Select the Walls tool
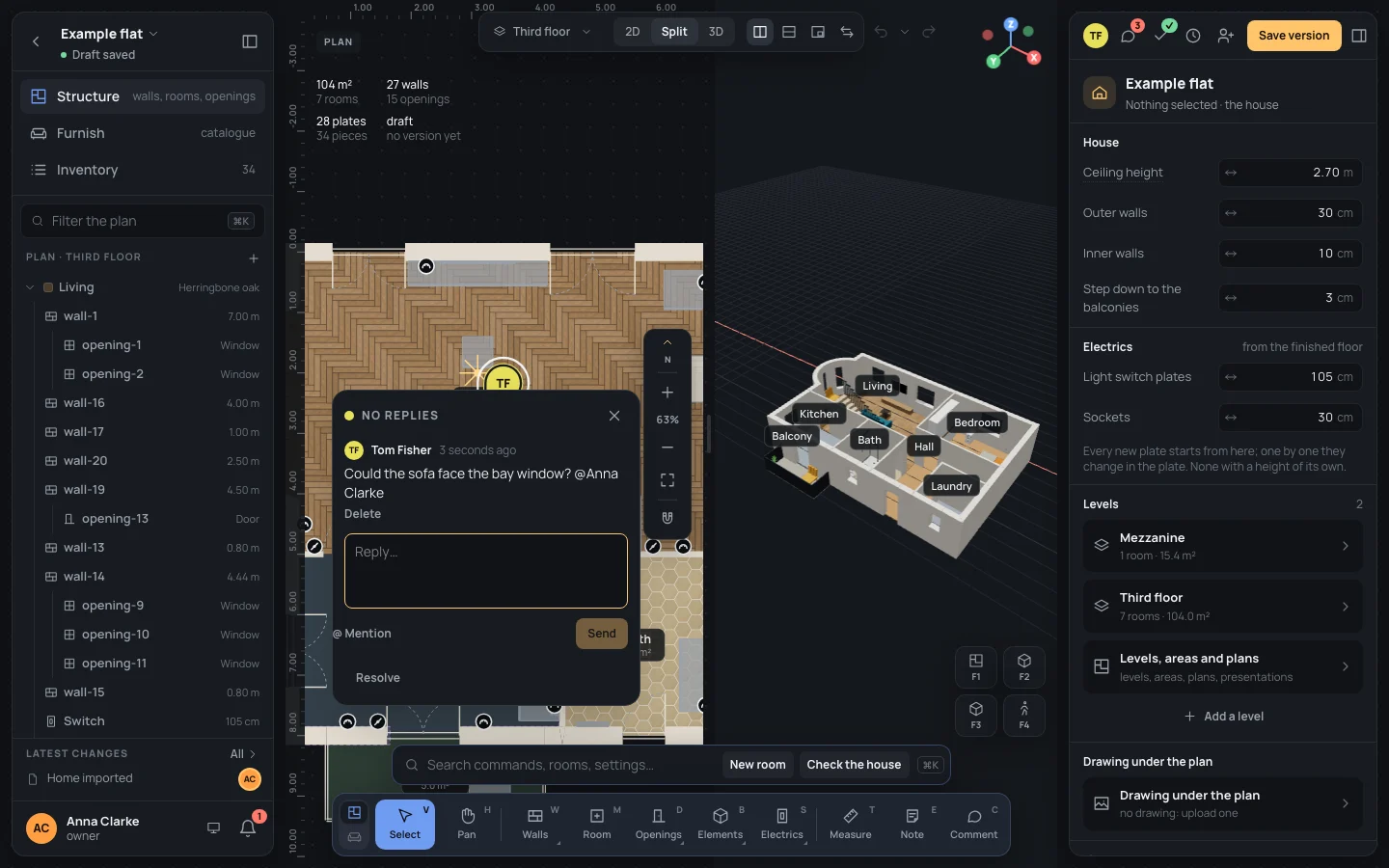The width and height of the screenshot is (1389, 868). tap(535, 825)
